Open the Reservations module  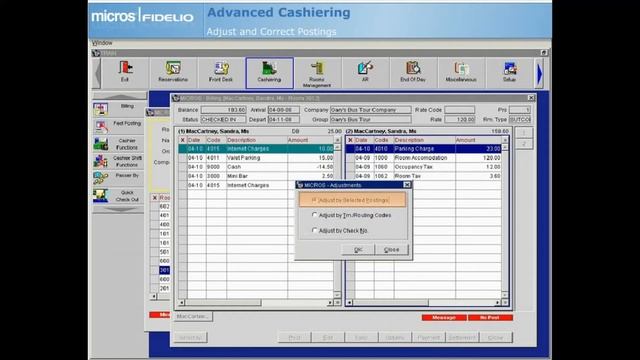[173, 72]
